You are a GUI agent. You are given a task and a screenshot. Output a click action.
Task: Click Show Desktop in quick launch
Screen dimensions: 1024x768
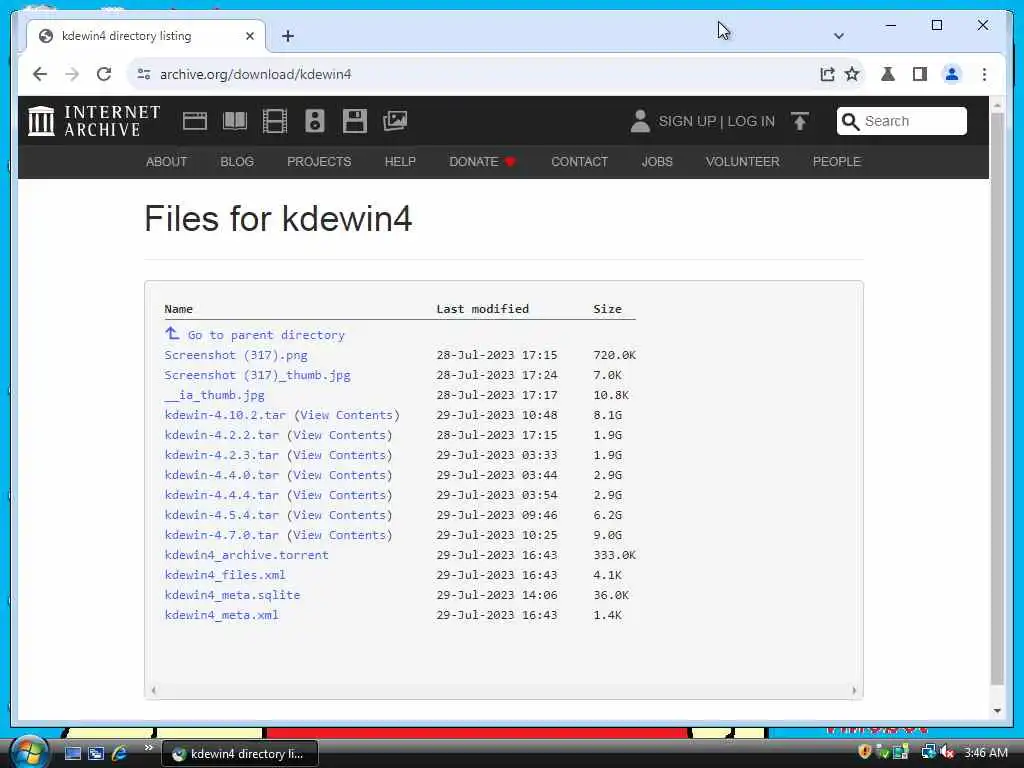click(x=72, y=753)
